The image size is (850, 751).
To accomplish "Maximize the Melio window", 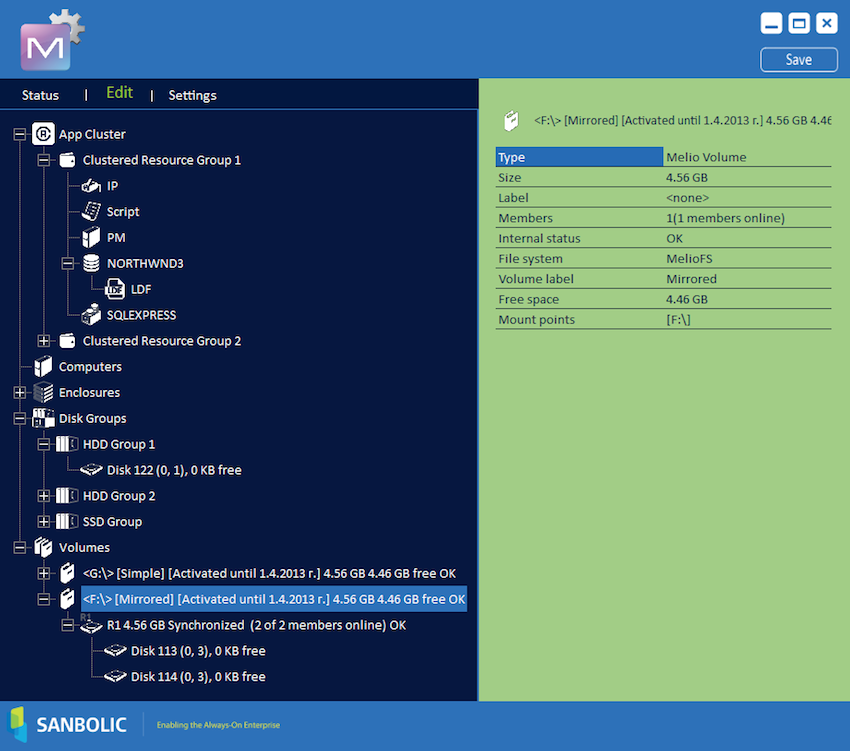I will [799, 23].
